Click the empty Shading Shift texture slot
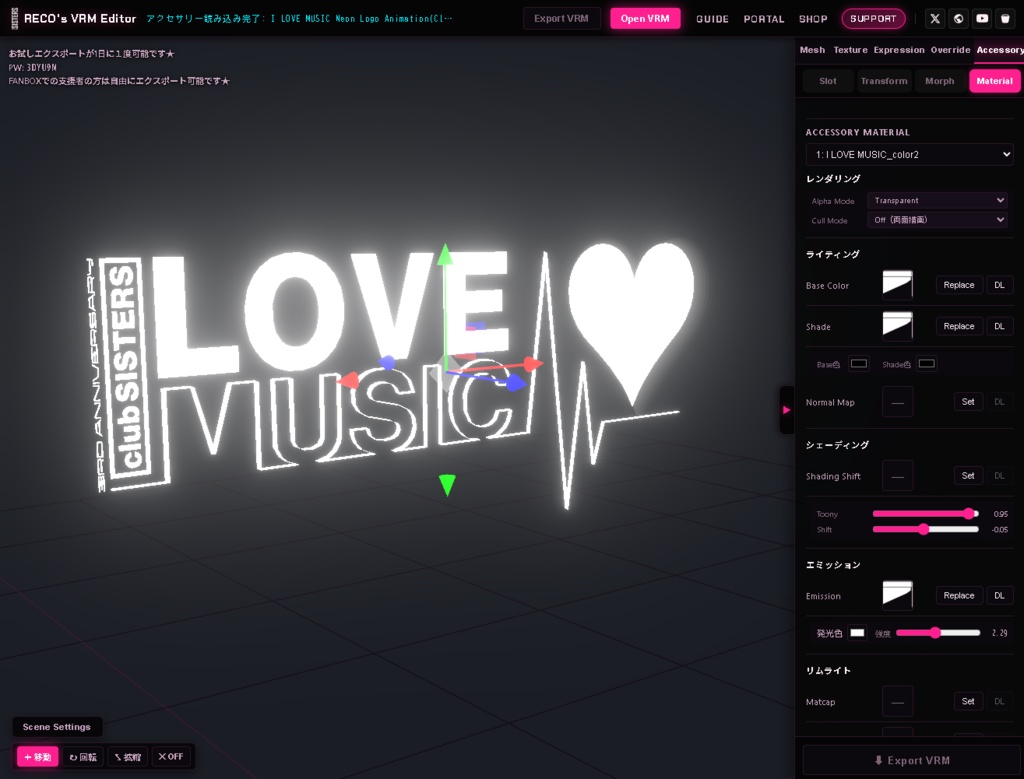Image resolution: width=1024 pixels, height=779 pixels. [897, 476]
